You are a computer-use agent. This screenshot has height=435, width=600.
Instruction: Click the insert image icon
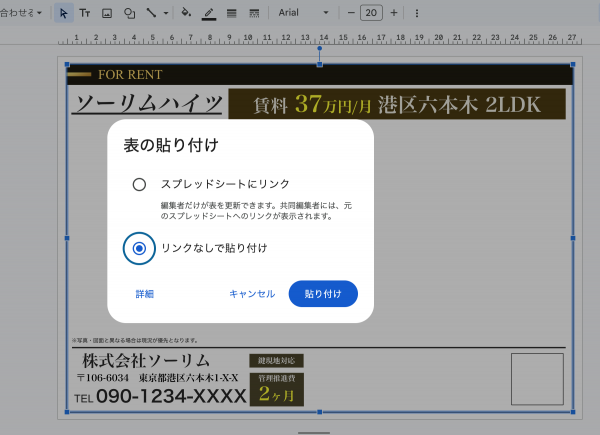(x=107, y=13)
